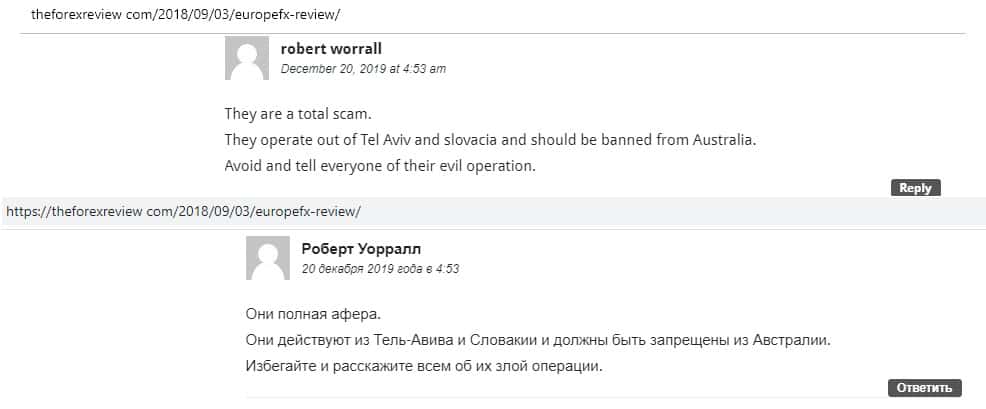Image resolution: width=986 pixels, height=409 pixels.
Task: Click Роберт Уорралл's grey avatar icon
Action: point(268,258)
